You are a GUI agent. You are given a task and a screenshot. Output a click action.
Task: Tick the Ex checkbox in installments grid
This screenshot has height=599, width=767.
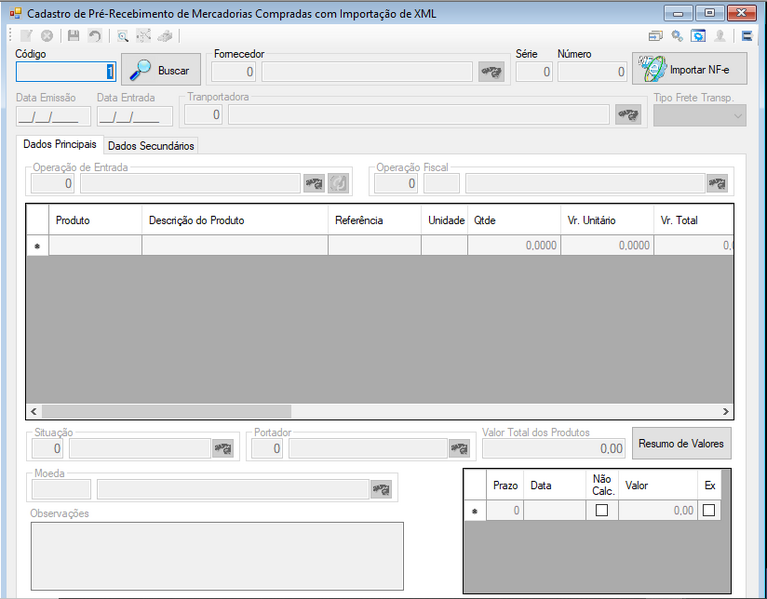tap(709, 510)
